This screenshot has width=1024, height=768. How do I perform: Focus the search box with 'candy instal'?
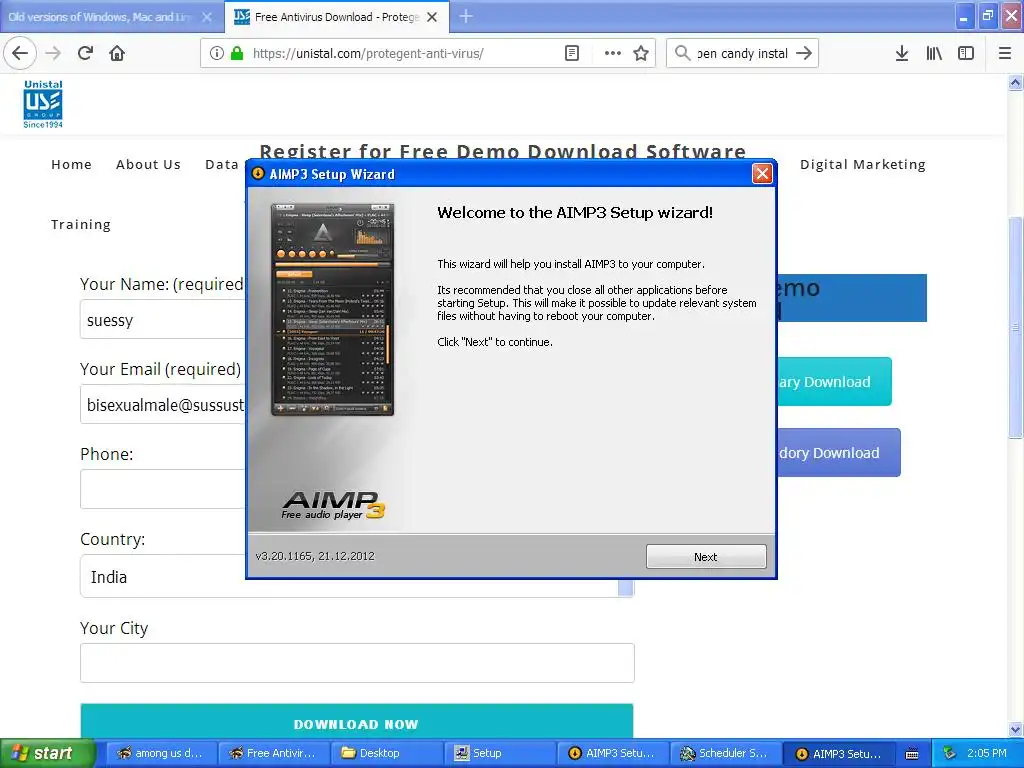[743, 54]
